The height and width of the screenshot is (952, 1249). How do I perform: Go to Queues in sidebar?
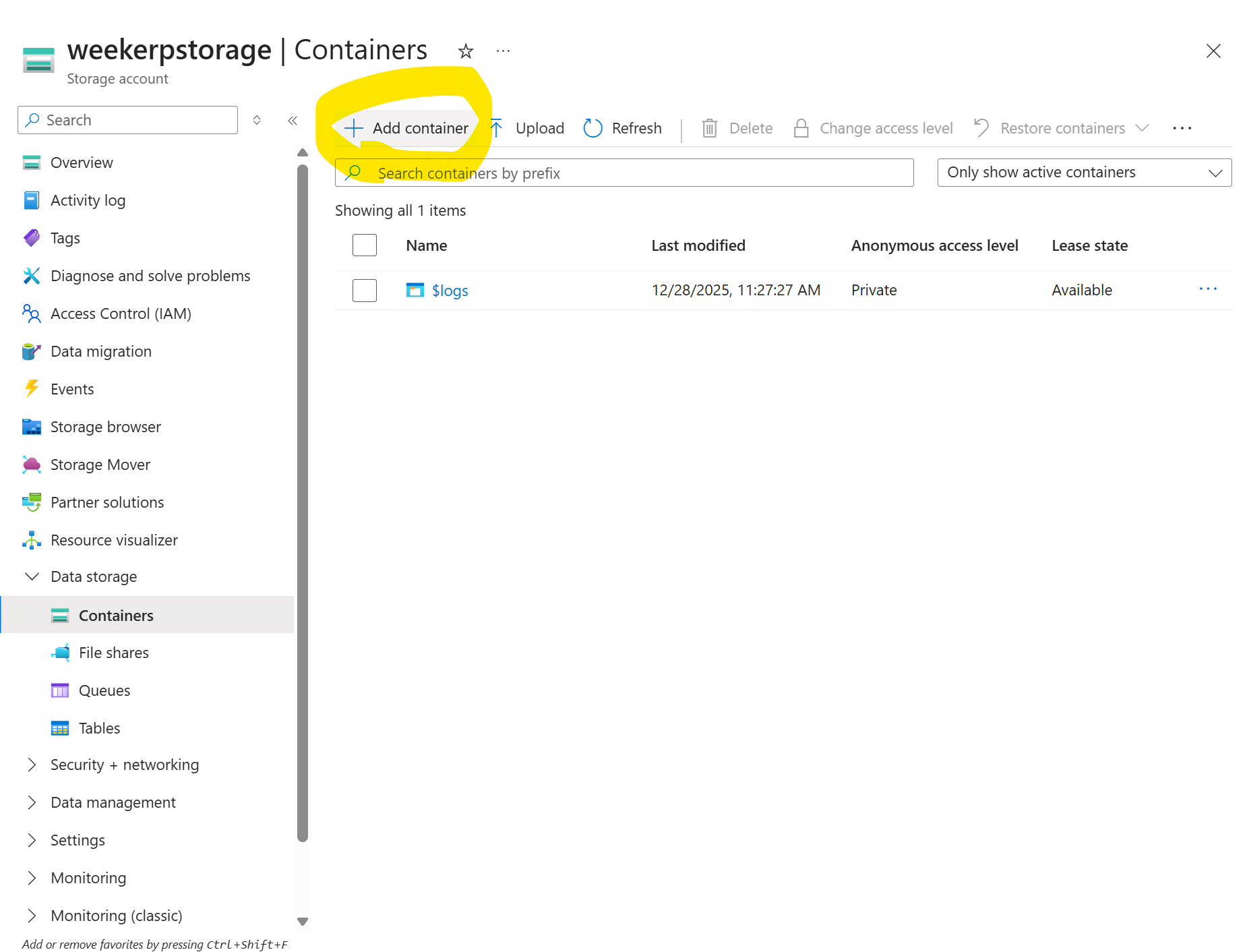(104, 690)
